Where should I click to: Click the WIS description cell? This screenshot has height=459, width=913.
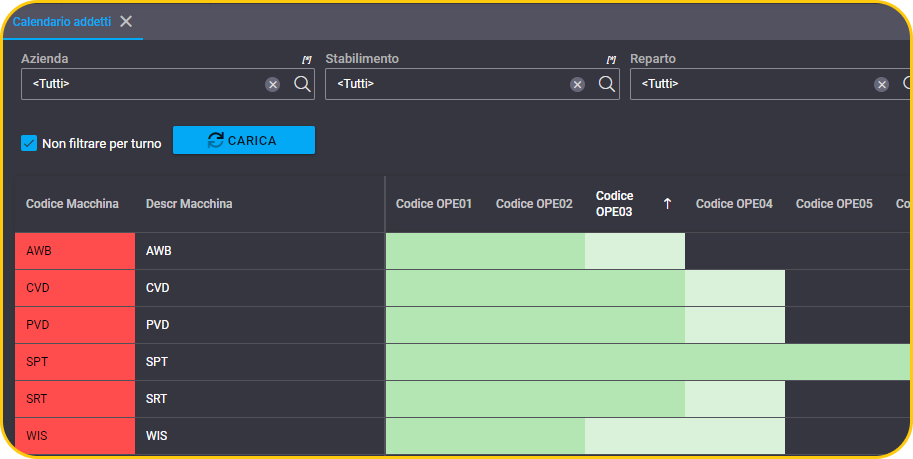(x=260, y=436)
